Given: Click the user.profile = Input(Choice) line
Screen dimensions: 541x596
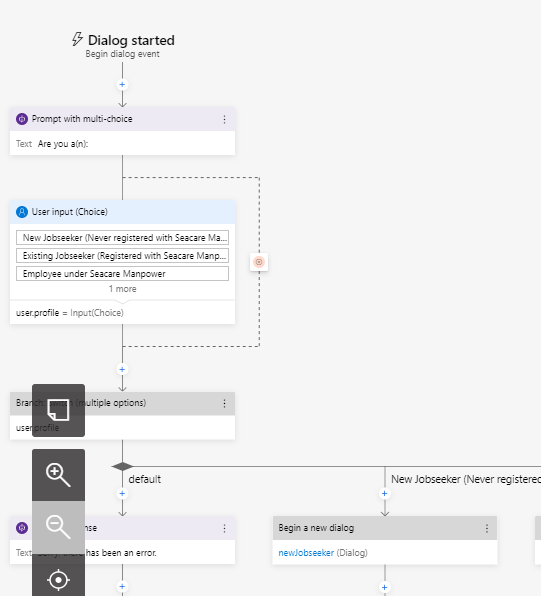Looking at the screenshot, I should [70, 313].
